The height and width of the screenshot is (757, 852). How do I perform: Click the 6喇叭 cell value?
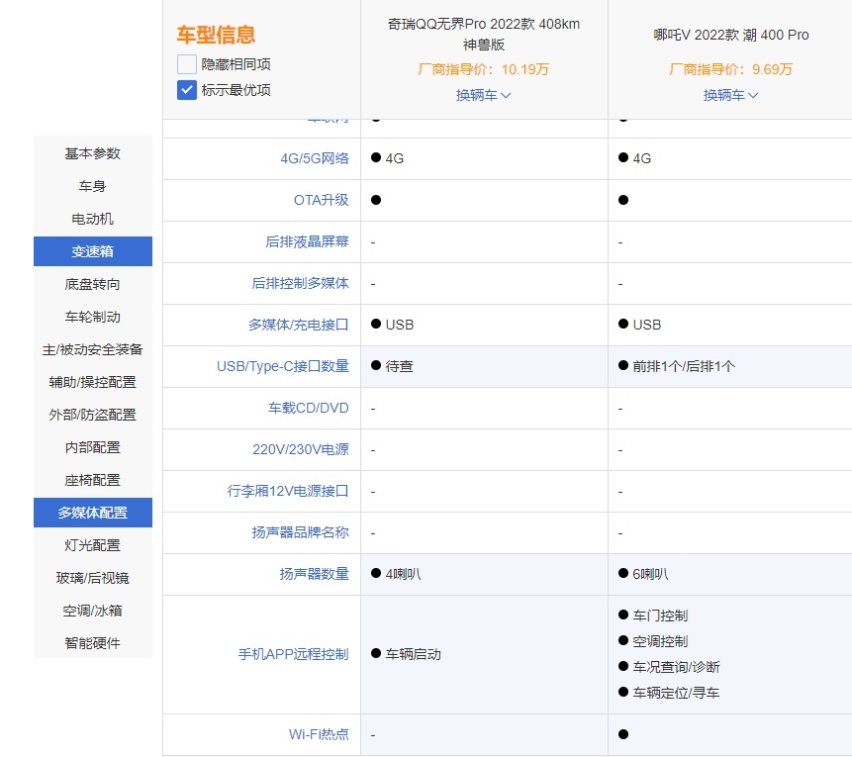pos(650,574)
